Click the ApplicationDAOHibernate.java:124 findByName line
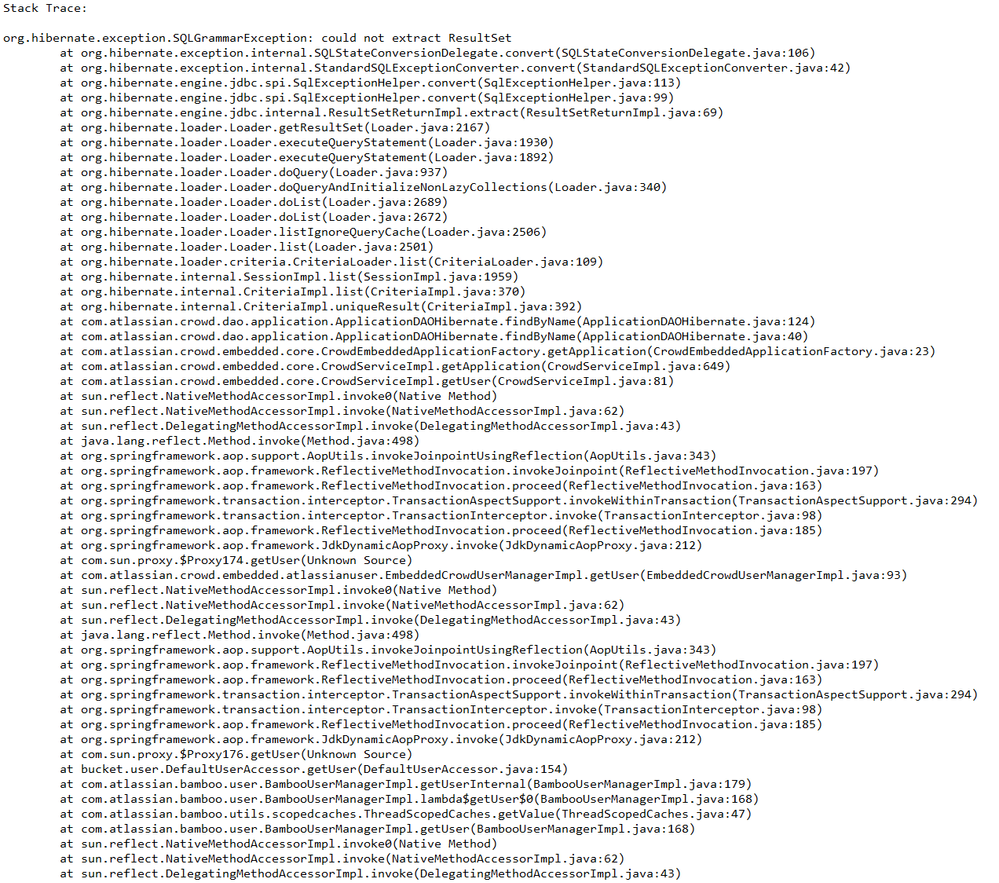 [x=438, y=322]
